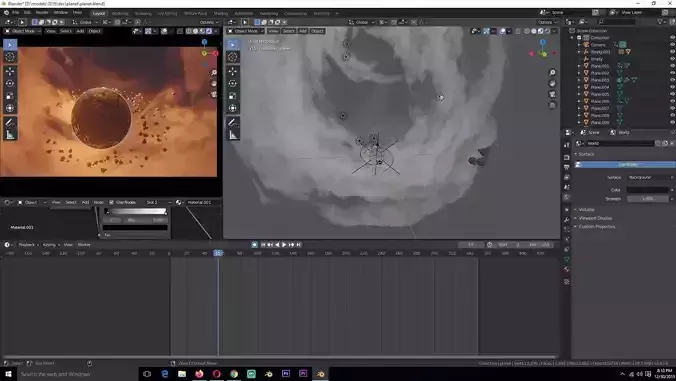The height and width of the screenshot is (381, 676).
Task: Select the Scale tool in right viewport
Action: click(x=233, y=96)
